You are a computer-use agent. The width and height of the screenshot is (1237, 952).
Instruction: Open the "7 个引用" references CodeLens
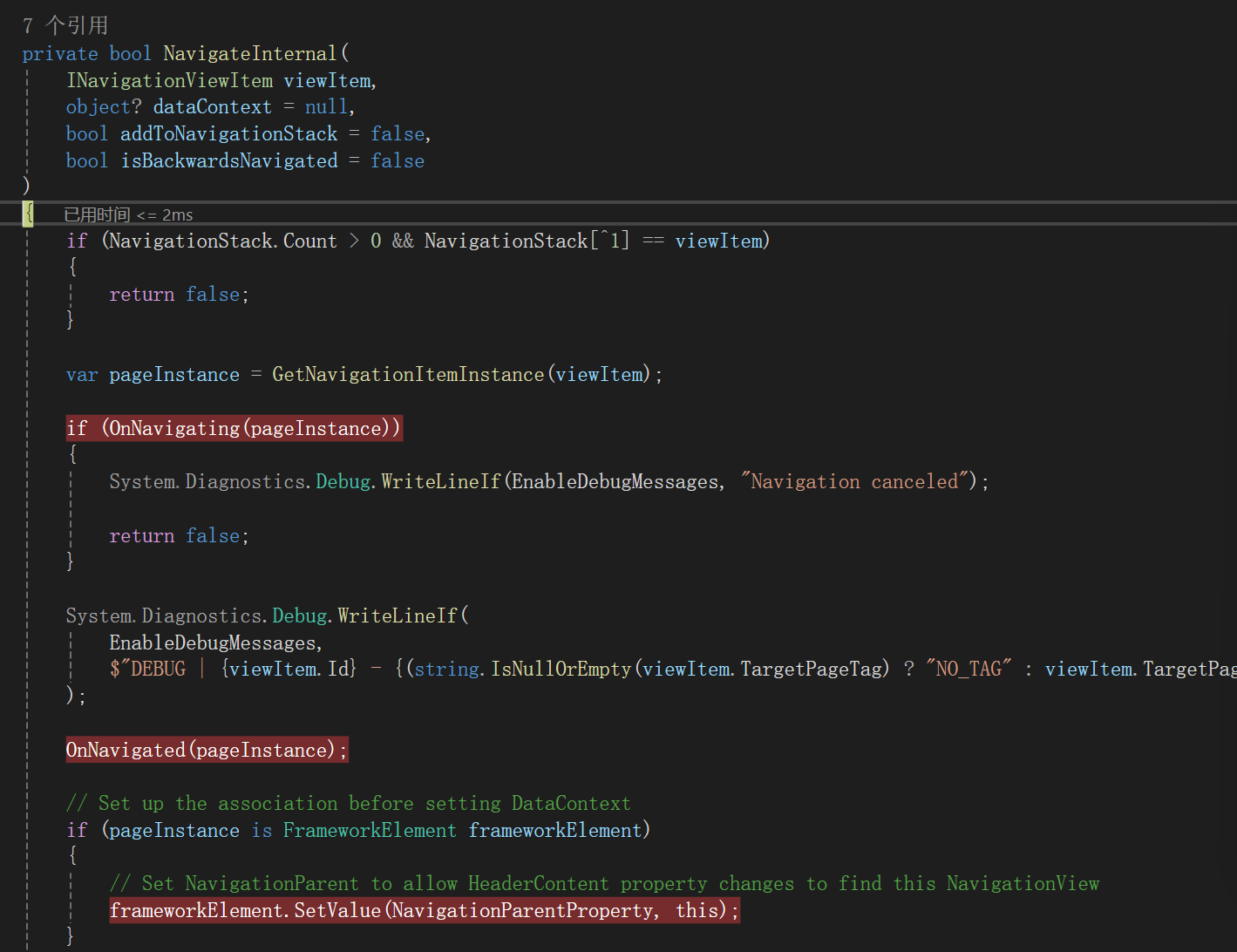pos(65,25)
